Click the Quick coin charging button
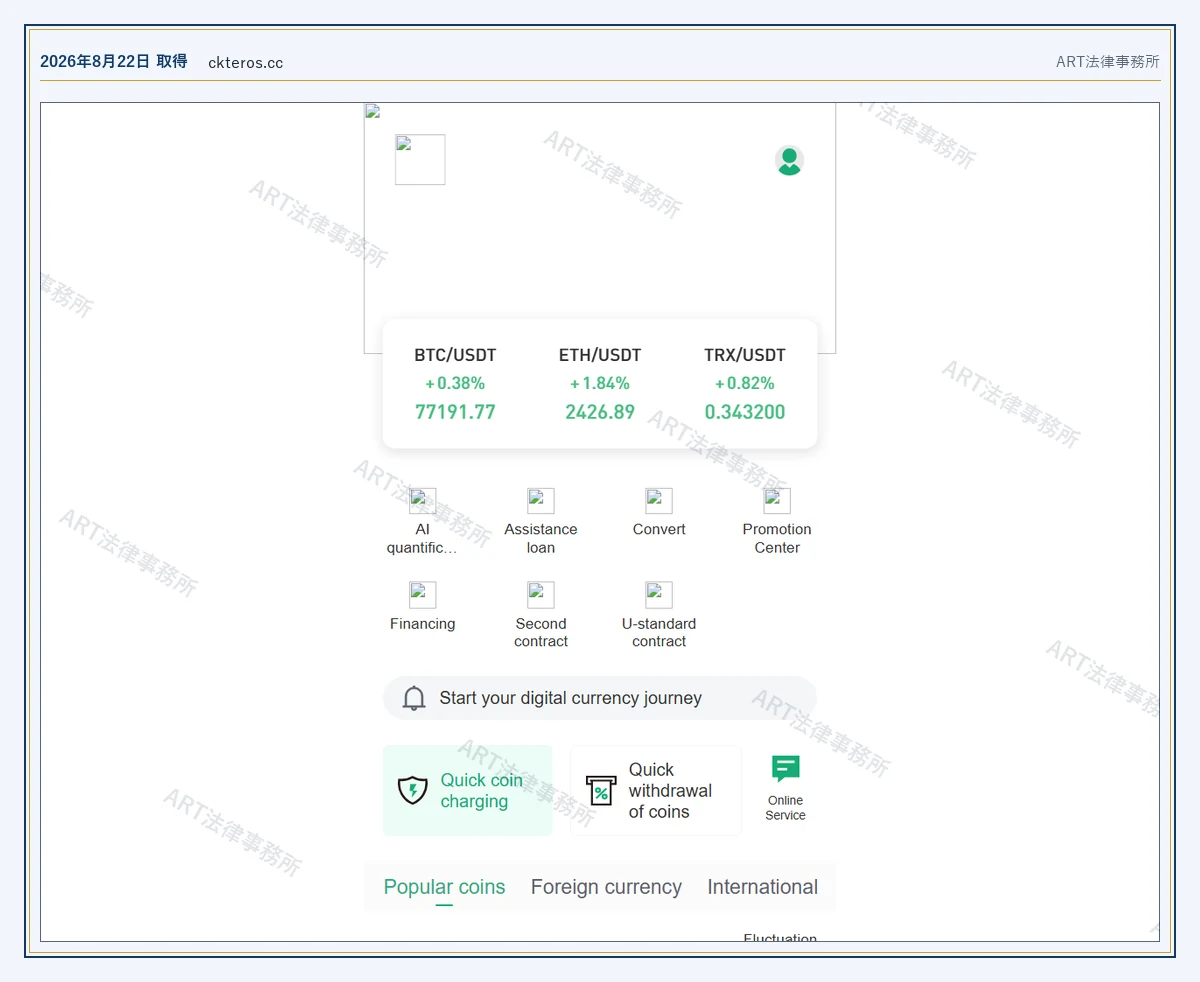Image resolution: width=1200 pixels, height=982 pixels. click(x=468, y=790)
